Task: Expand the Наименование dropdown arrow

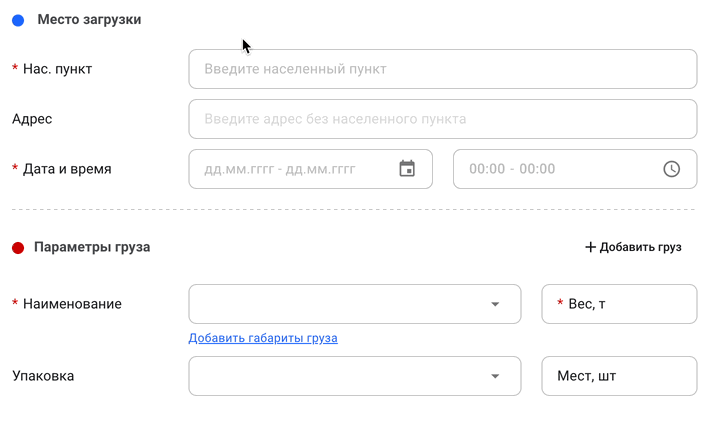Action: (x=495, y=304)
